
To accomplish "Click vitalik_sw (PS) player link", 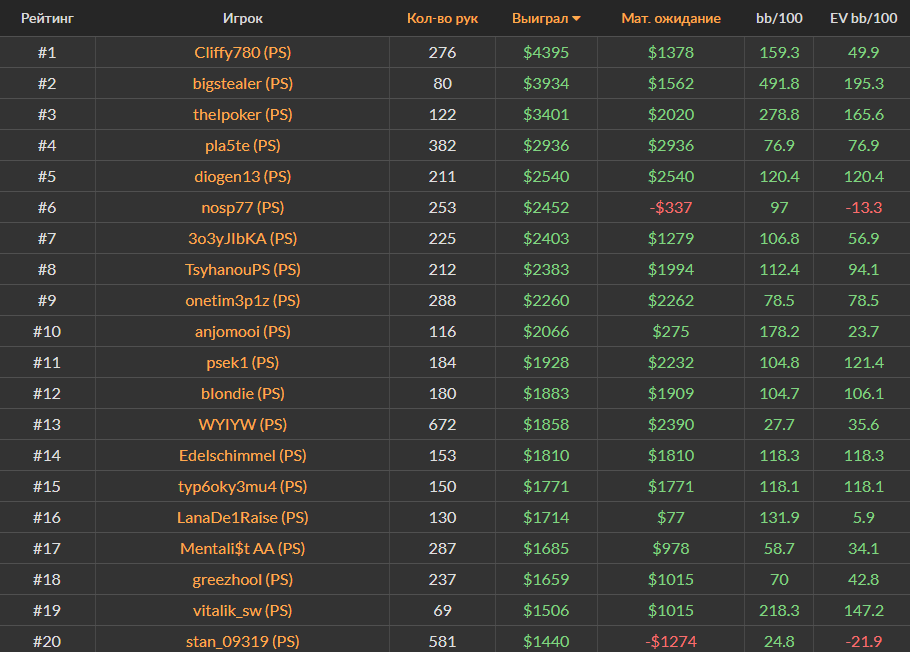I will (x=242, y=611).
